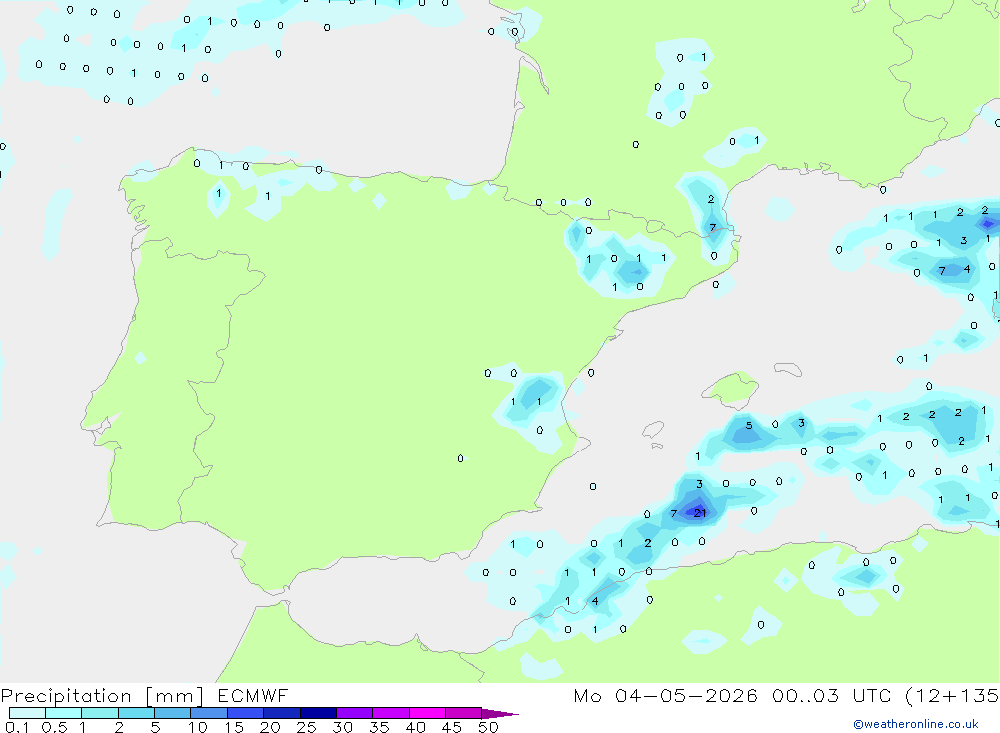Click the '5' value south of Mallorca

(749, 426)
